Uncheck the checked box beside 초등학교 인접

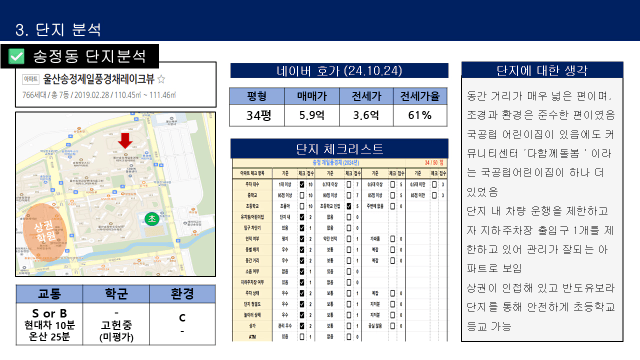tap(349, 206)
